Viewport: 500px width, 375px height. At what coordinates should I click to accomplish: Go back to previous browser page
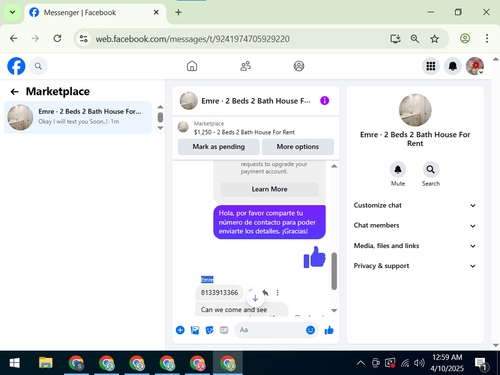click(x=14, y=39)
